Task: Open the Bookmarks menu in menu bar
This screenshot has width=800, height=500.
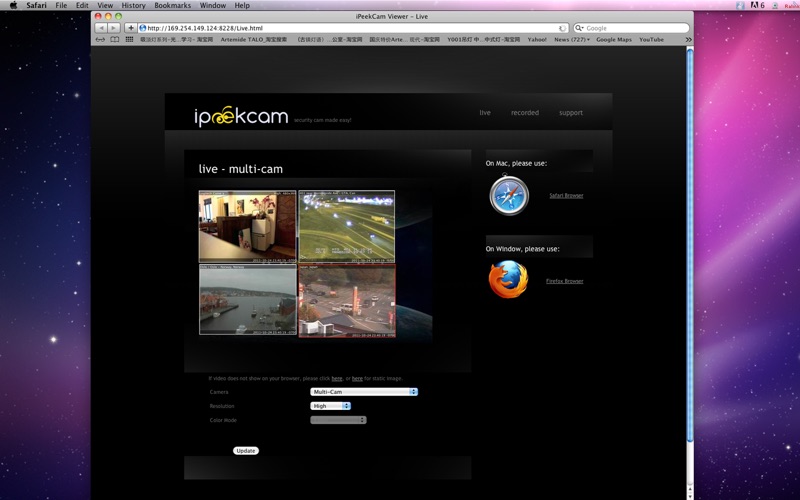Action: 172,5
